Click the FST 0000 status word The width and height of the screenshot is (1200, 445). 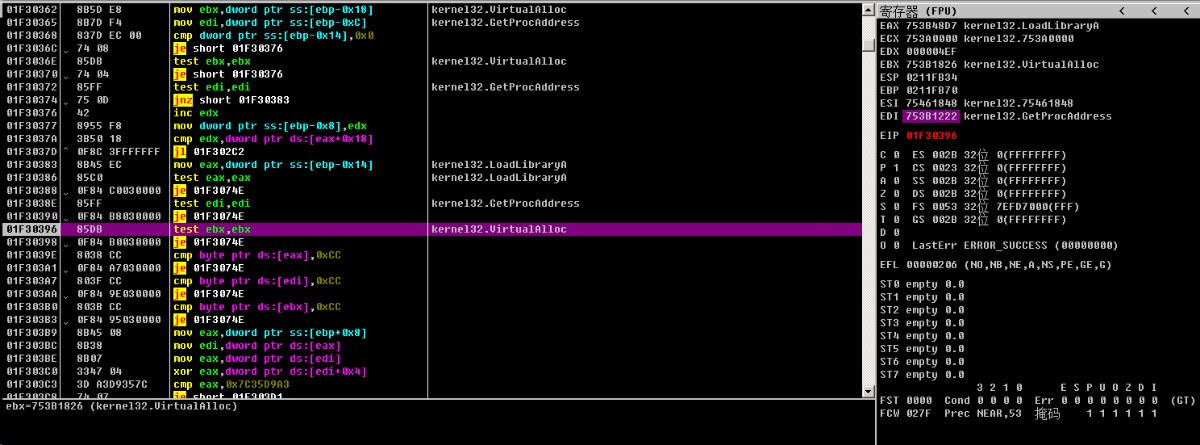(907, 400)
